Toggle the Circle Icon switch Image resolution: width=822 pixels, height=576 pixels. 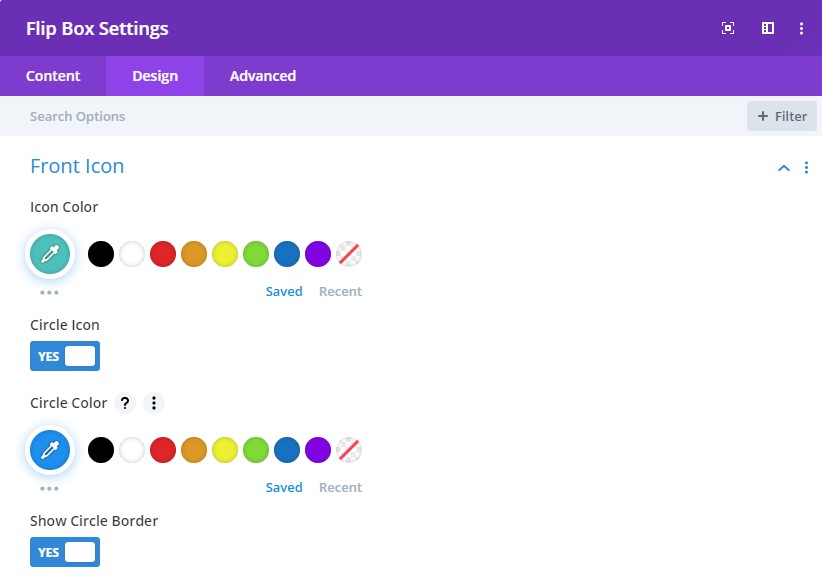point(65,356)
